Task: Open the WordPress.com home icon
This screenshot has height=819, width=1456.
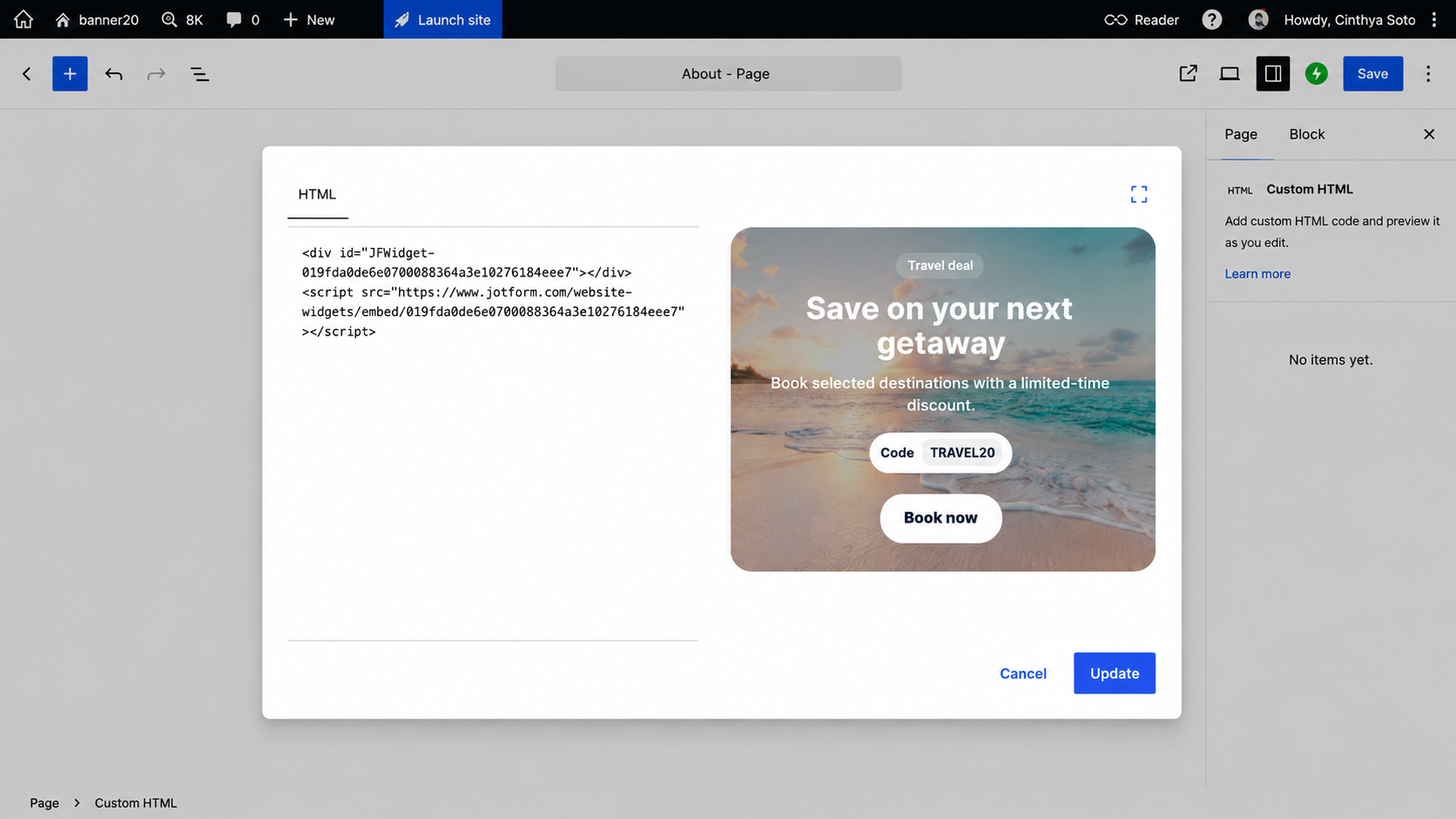Action: pyautogui.click(x=24, y=19)
